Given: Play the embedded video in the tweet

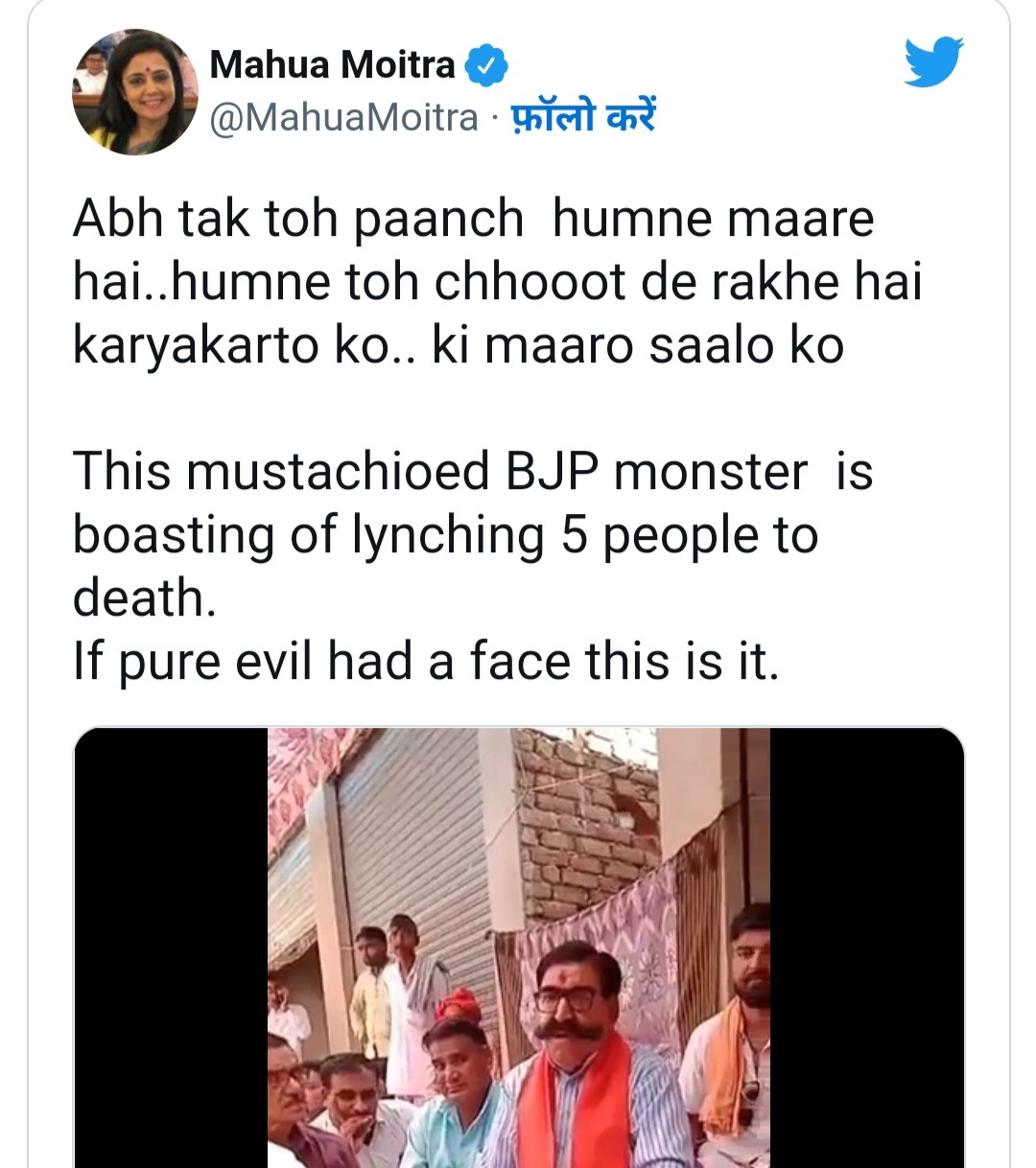Looking at the screenshot, I should tap(518, 947).
